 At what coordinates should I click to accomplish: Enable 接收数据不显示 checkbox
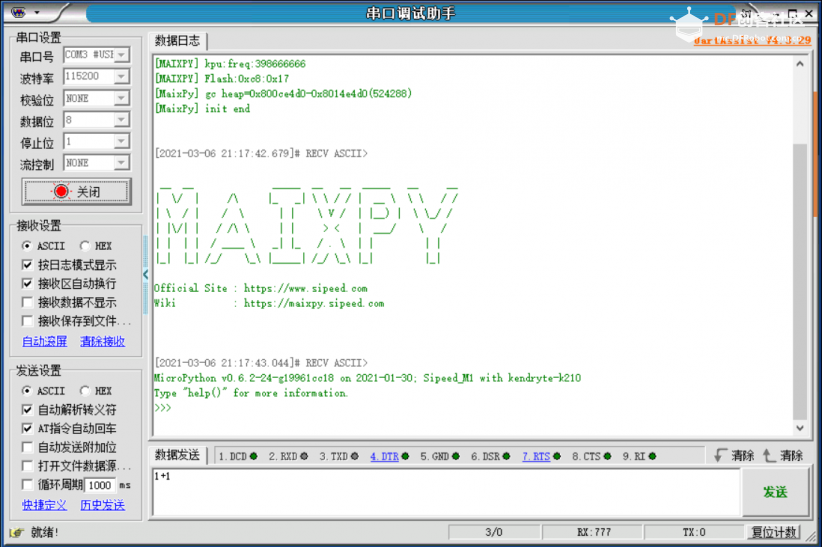(27, 302)
